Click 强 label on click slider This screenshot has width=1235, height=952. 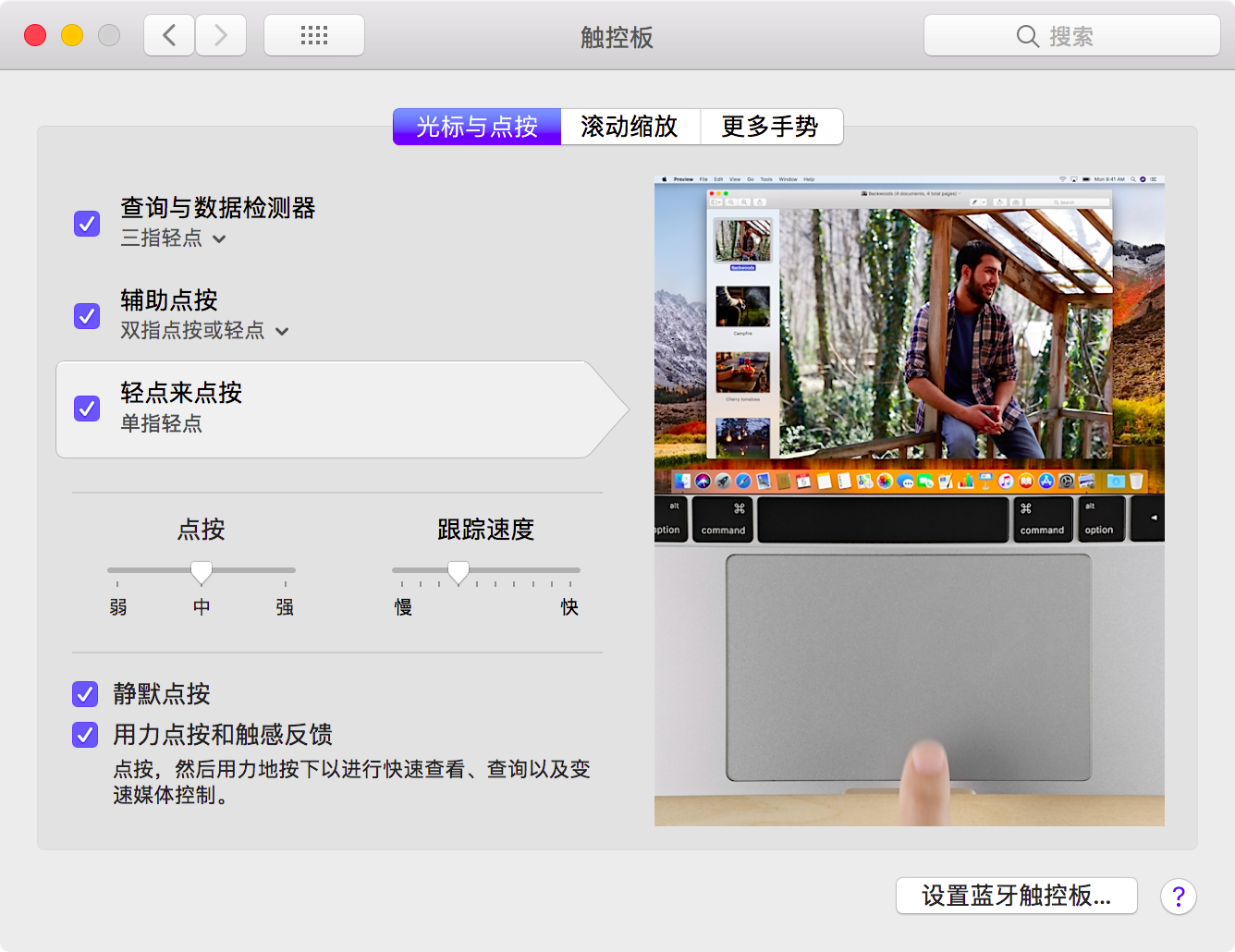(x=285, y=607)
